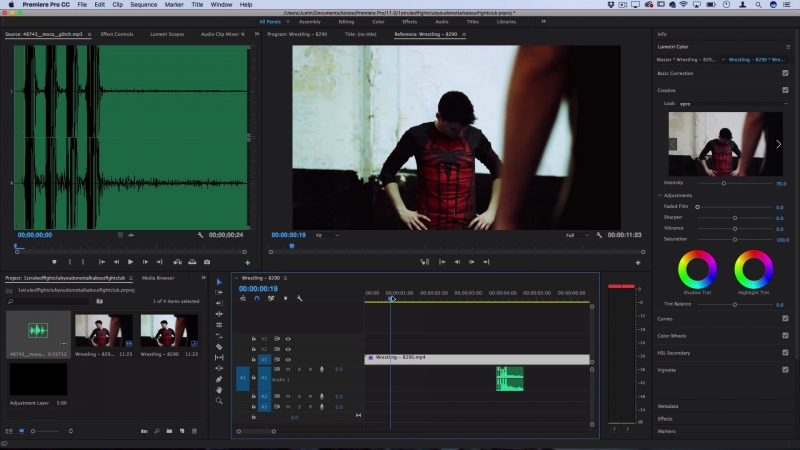The height and width of the screenshot is (450, 800).
Task: Click the Highlight Tint color wheel
Action: 754,269
